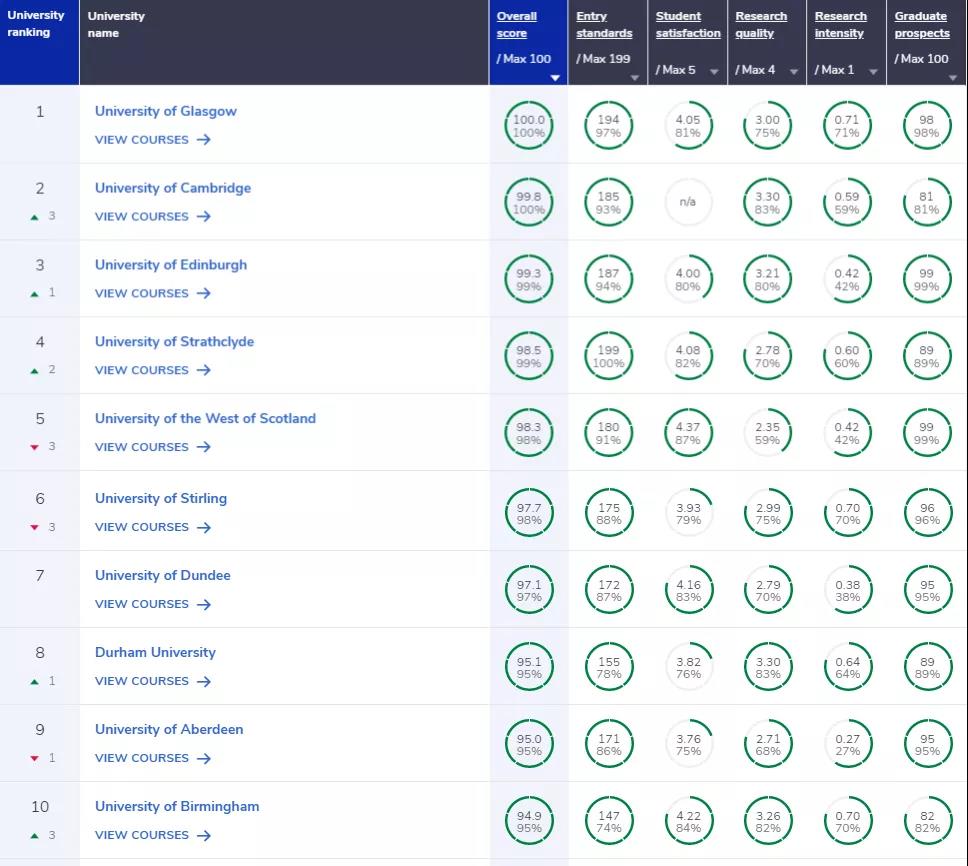Open University of Edinburgh link
968x866 pixels.
tap(171, 265)
